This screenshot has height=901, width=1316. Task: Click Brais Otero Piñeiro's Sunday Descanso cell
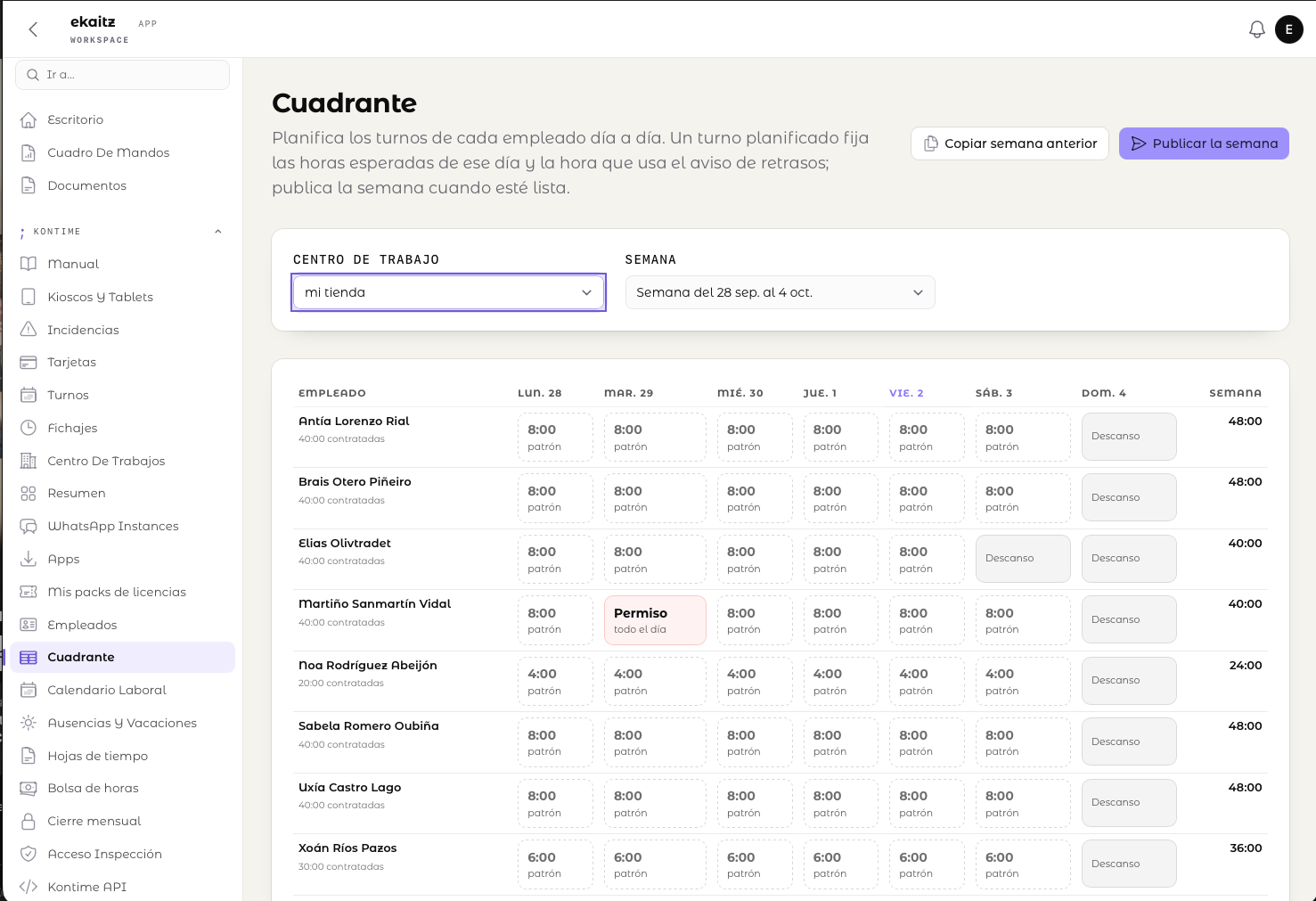point(1129,497)
